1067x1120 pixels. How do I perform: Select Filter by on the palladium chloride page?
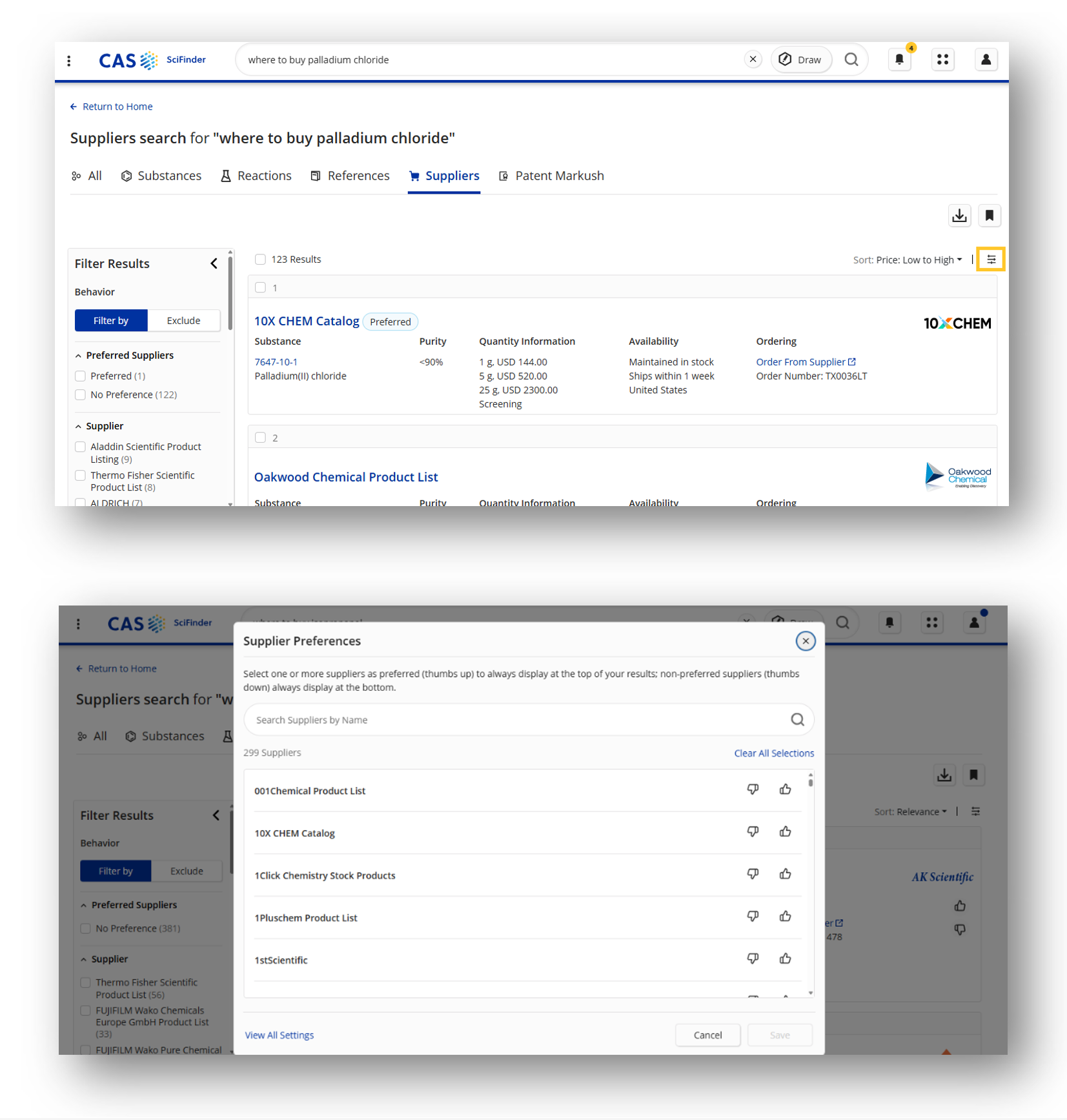[x=111, y=321]
